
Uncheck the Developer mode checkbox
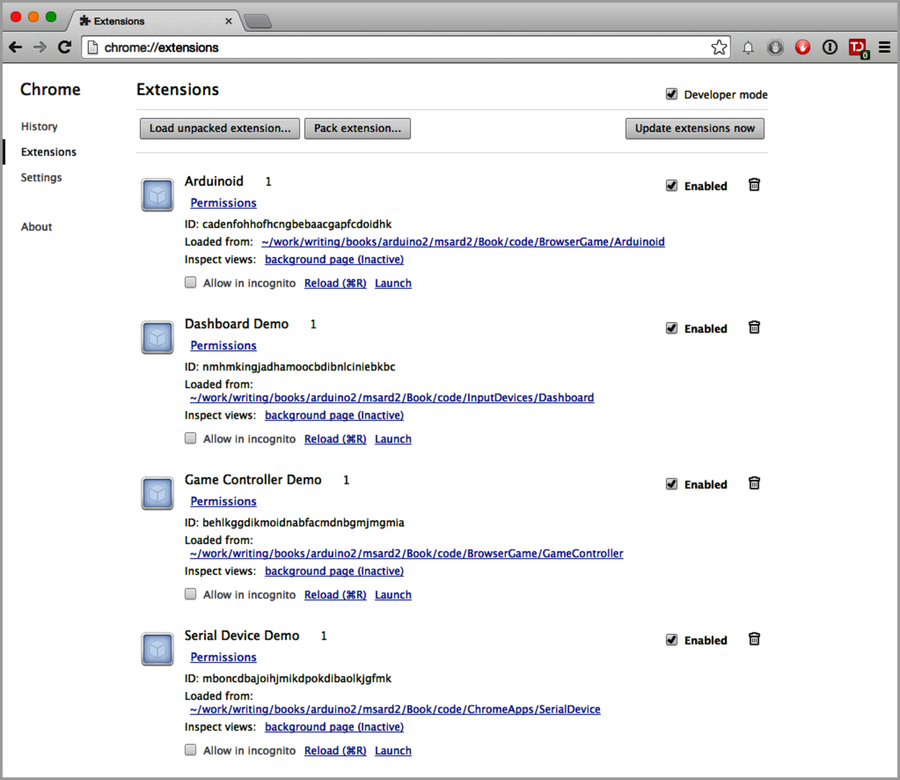click(x=672, y=94)
